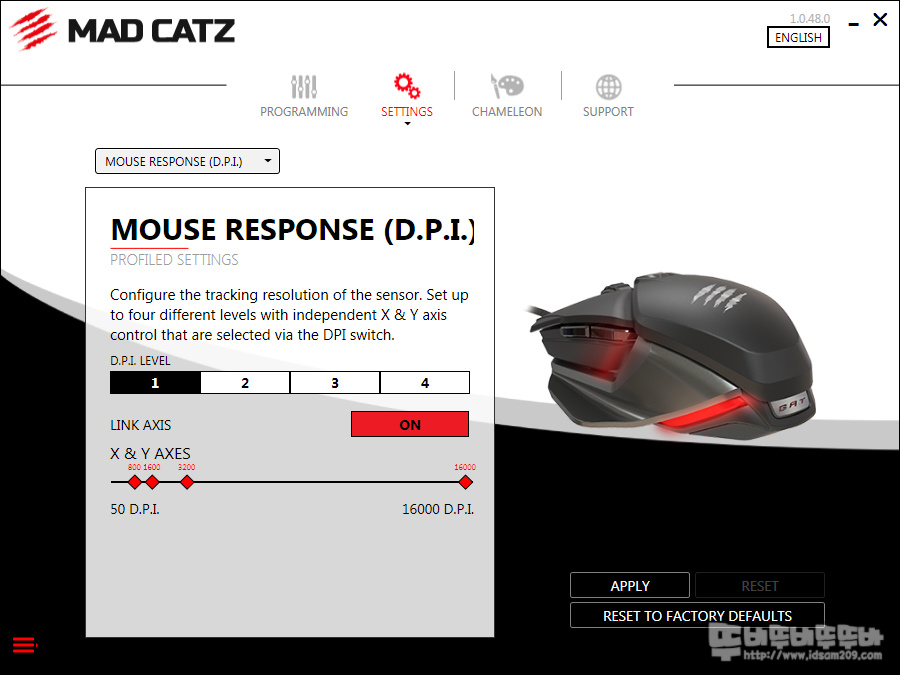Image resolution: width=900 pixels, height=675 pixels.
Task: Turn off the Link Axis toggle
Action: click(x=410, y=424)
